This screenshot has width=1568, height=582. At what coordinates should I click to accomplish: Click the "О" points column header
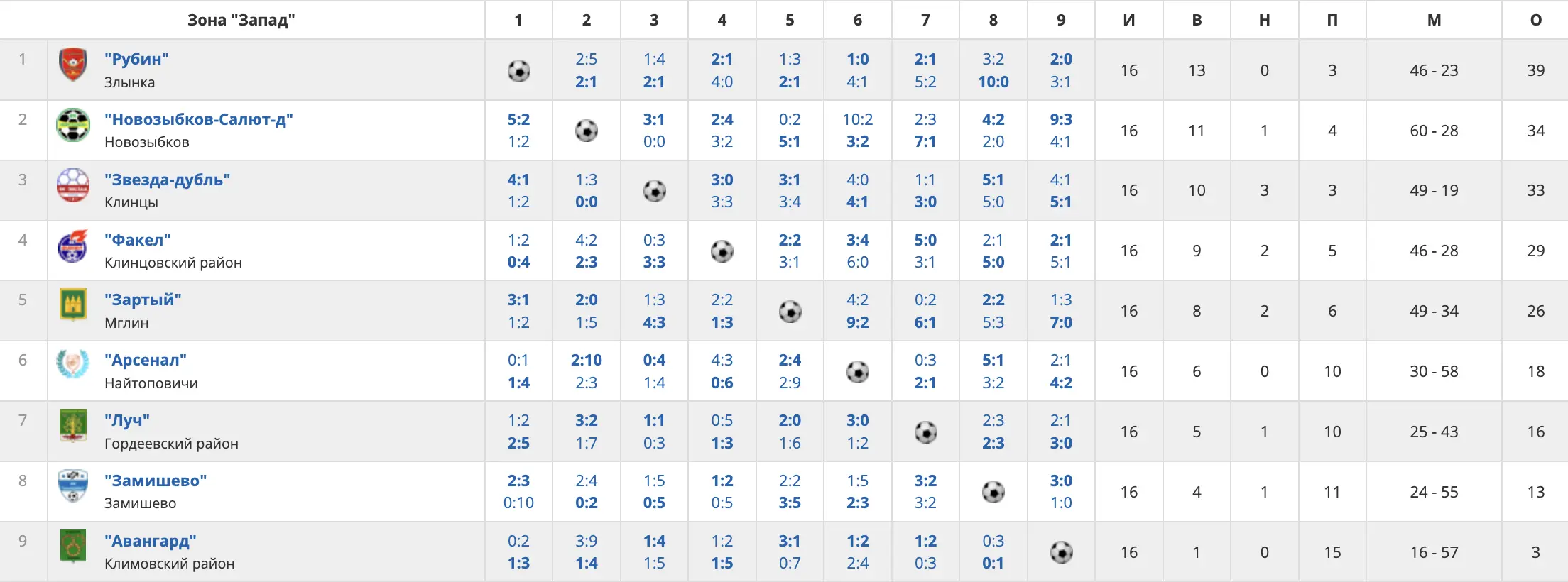pyautogui.click(x=1535, y=20)
